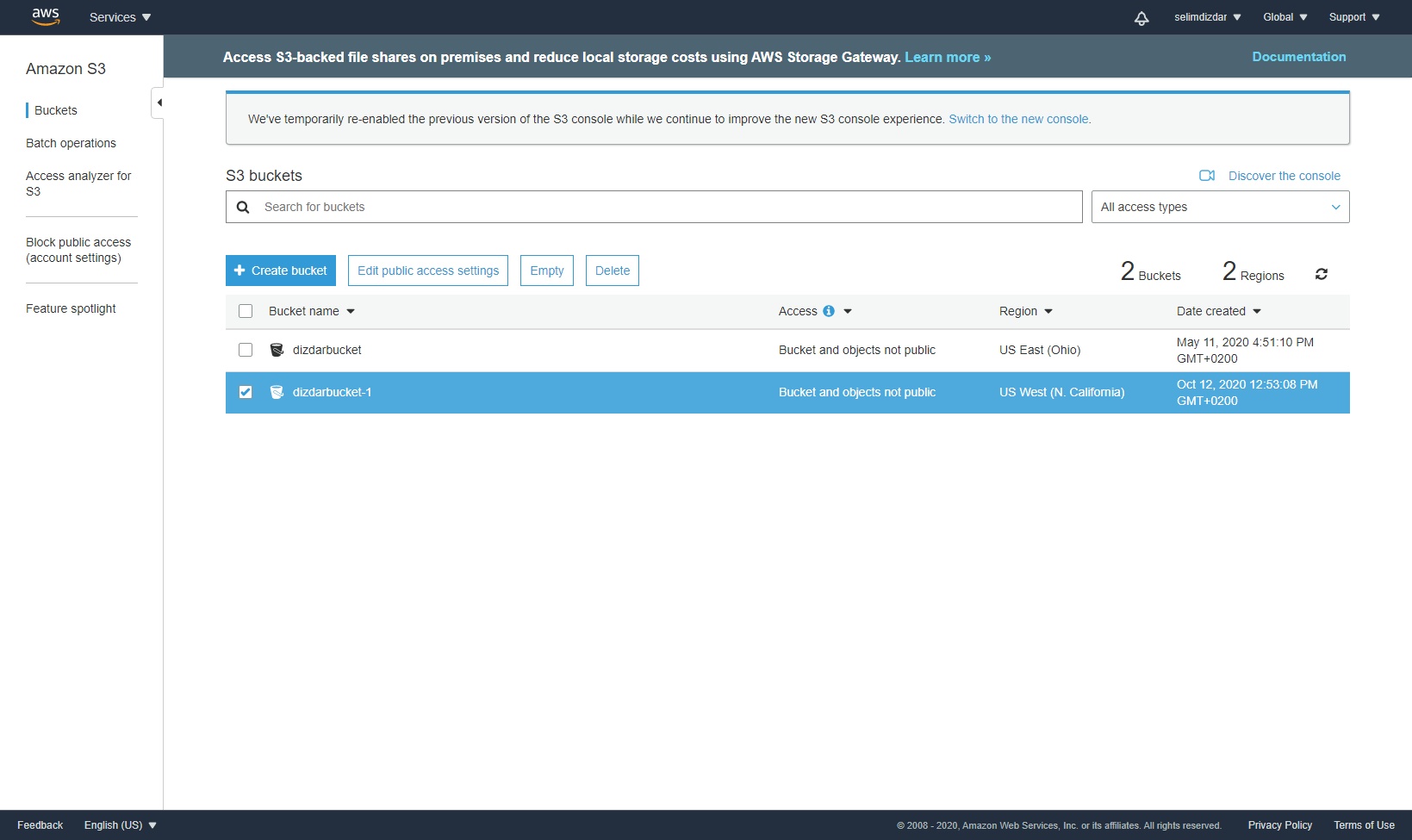The width and height of the screenshot is (1412, 840).
Task: Click the Feedback button in footer
Action: coord(40,825)
